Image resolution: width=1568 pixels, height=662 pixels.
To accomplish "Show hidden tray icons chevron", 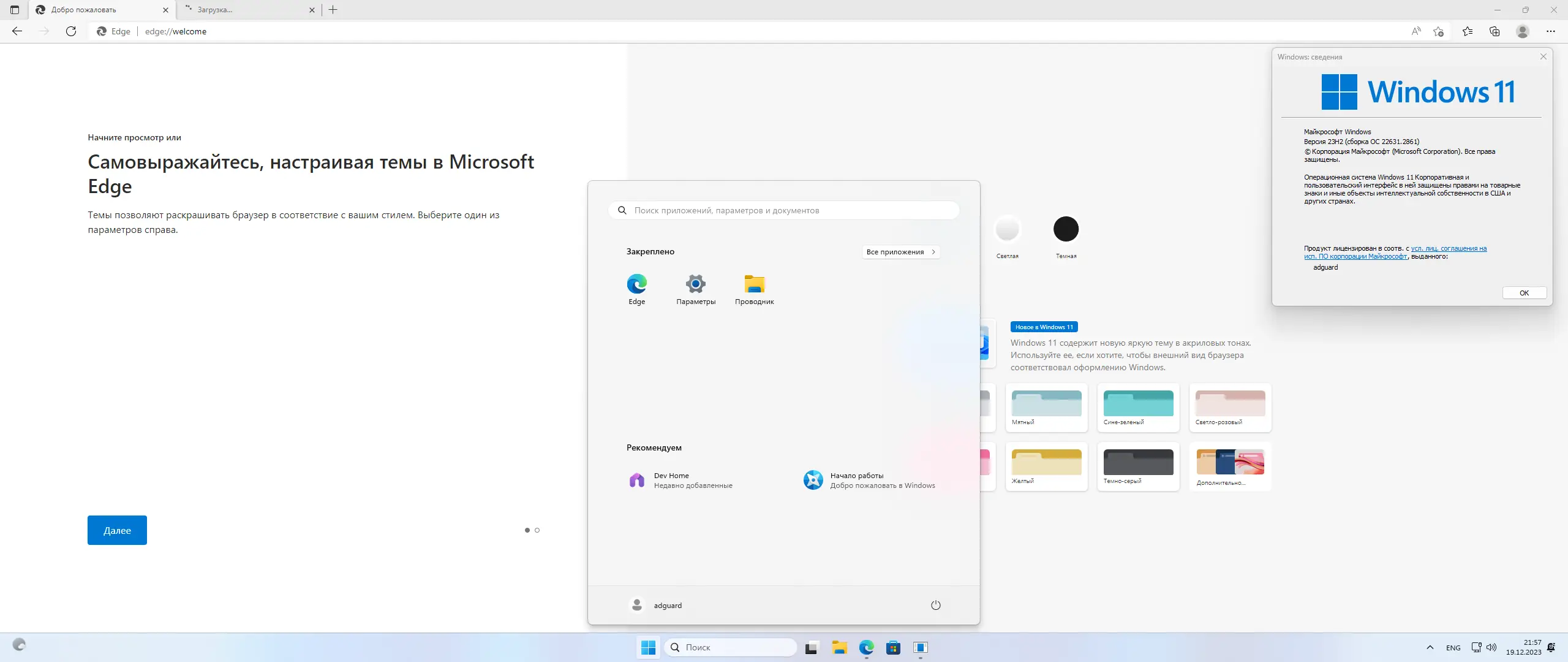I will coord(1430,647).
